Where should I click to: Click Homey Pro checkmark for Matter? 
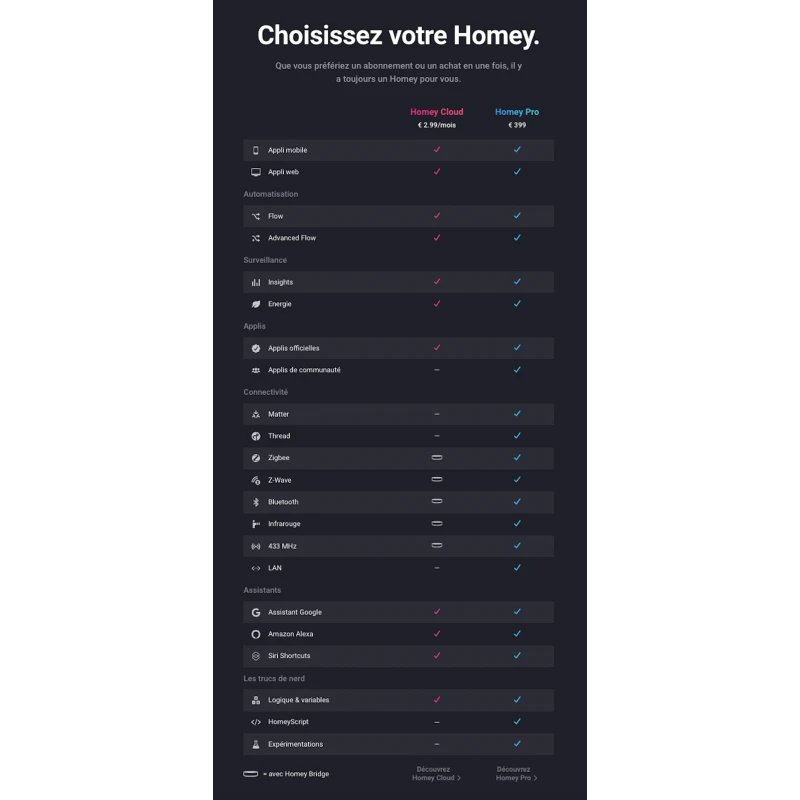[517, 414]
